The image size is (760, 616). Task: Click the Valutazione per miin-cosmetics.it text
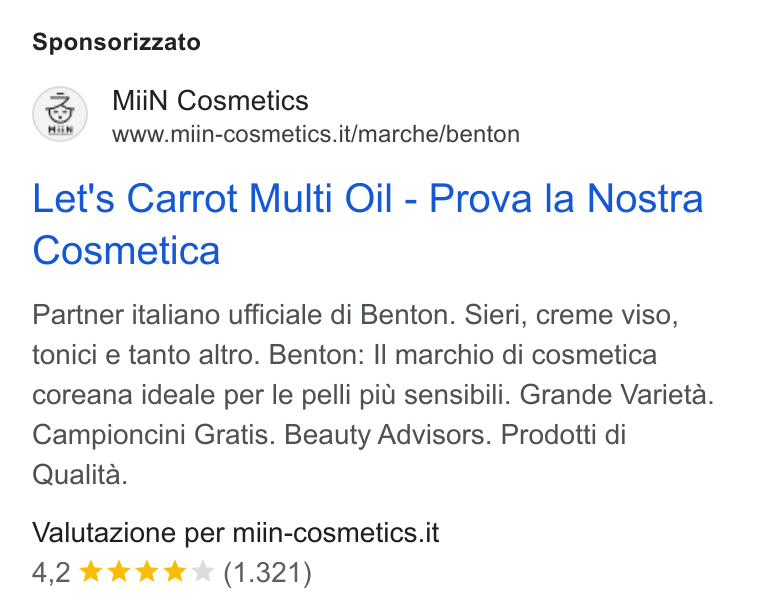[x=236, y=533]
